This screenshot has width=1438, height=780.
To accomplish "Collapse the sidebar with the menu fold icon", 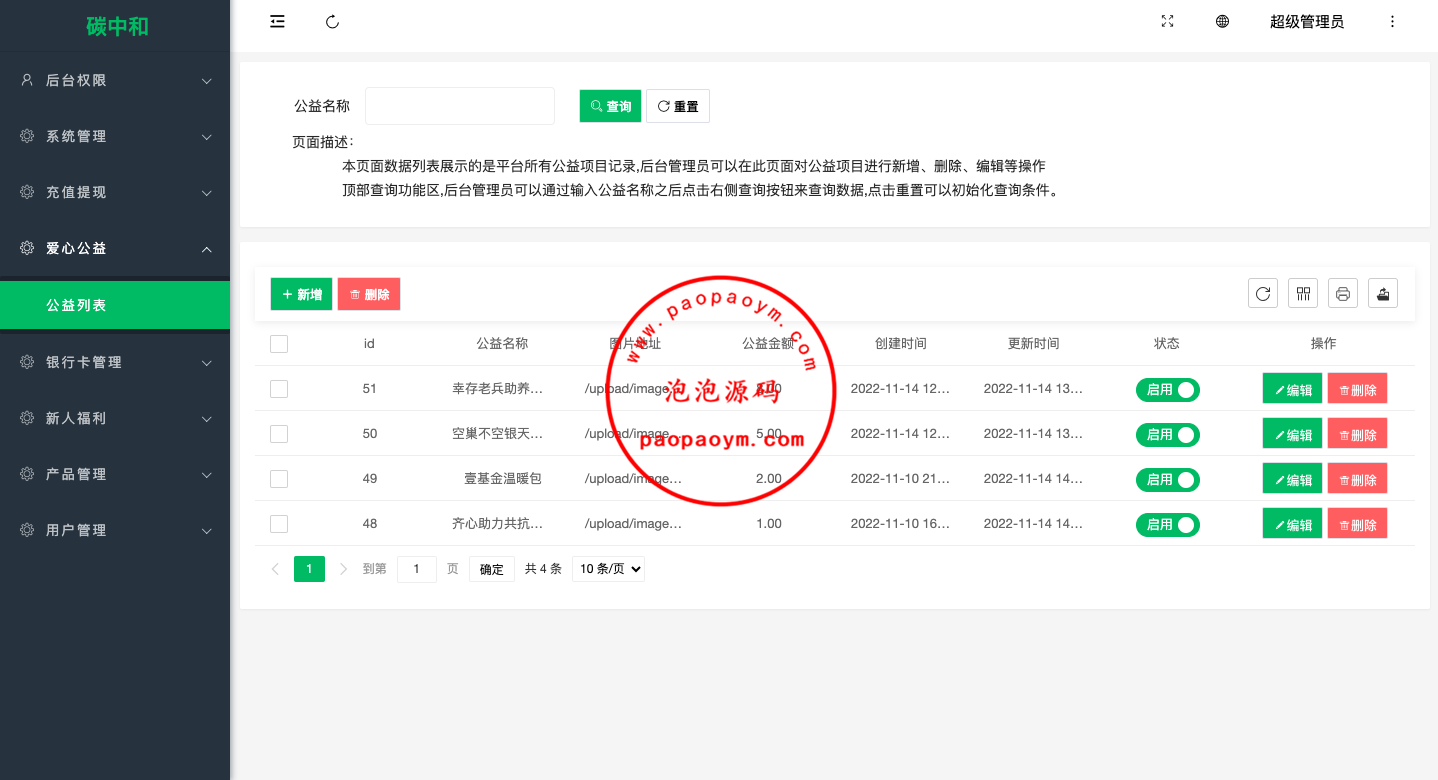I will (278, 22).
